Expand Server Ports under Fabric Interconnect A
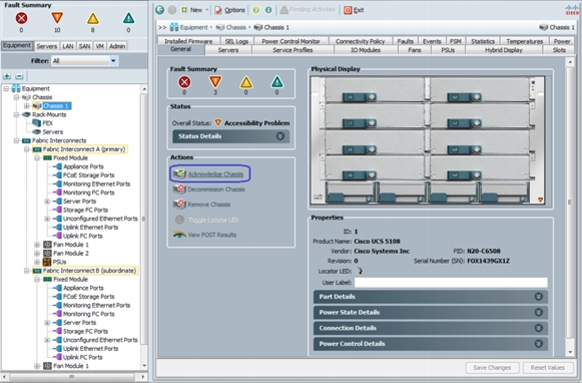Viewport: 582px width, 383px height. pos(47,201)
